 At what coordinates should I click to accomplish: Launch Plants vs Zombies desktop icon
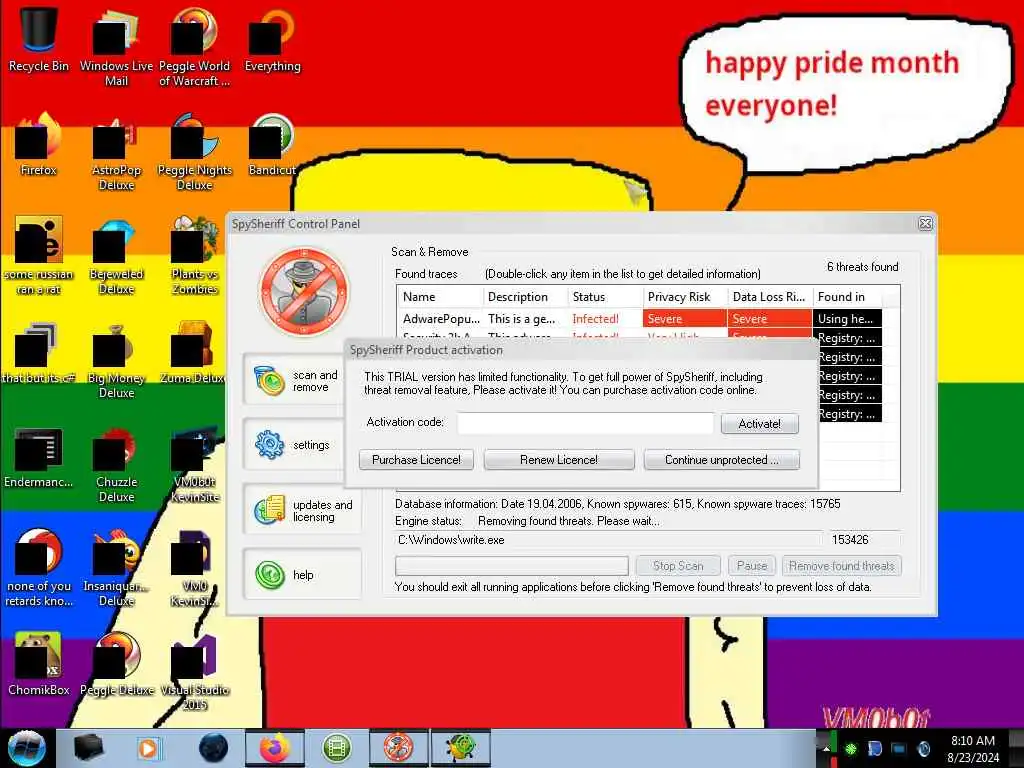click(x=195, y=255)
